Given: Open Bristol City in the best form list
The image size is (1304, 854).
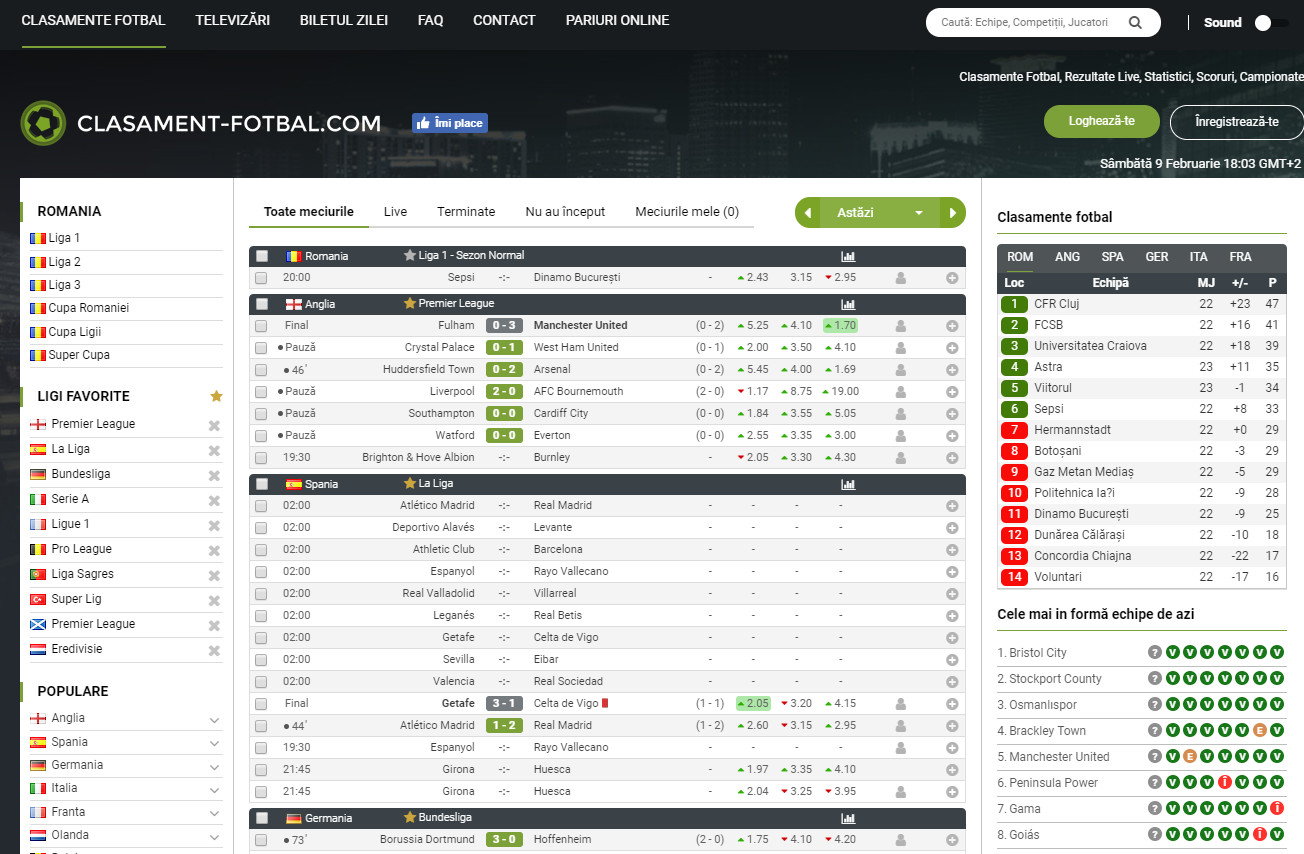Looking at the screenshot, I should tap(1038, 653).
